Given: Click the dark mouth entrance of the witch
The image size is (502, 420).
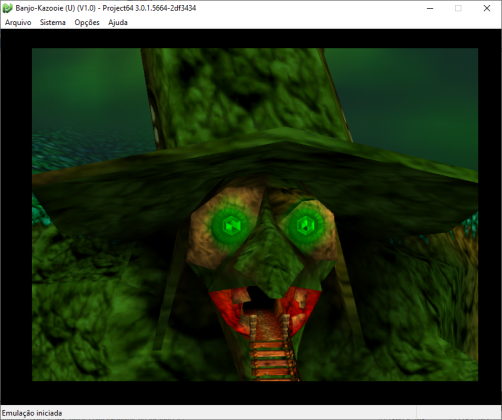Looking at the screenshot, I should [260, 298].
